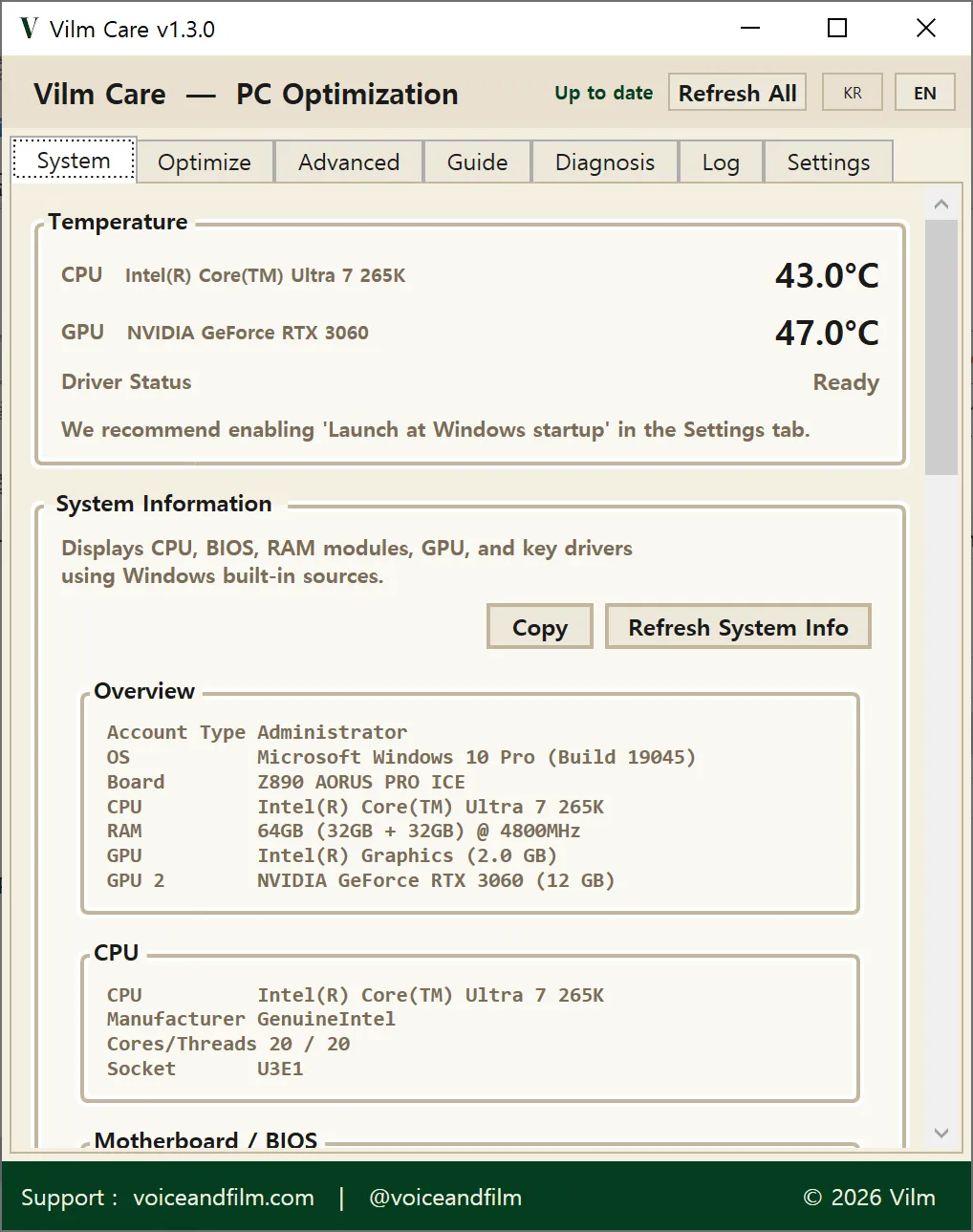Open the Advanced tab
973x1232 pixels.
point(349,162)
